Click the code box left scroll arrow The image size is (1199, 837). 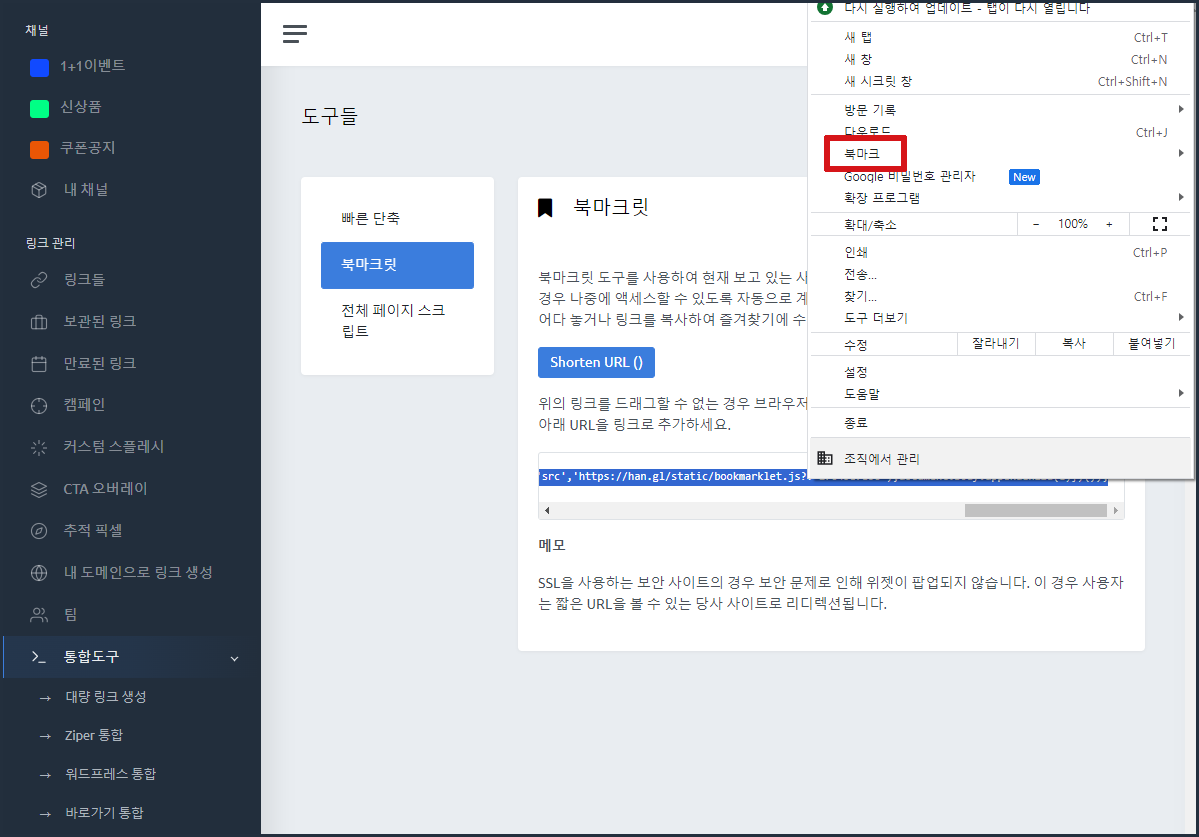point(547,511)
